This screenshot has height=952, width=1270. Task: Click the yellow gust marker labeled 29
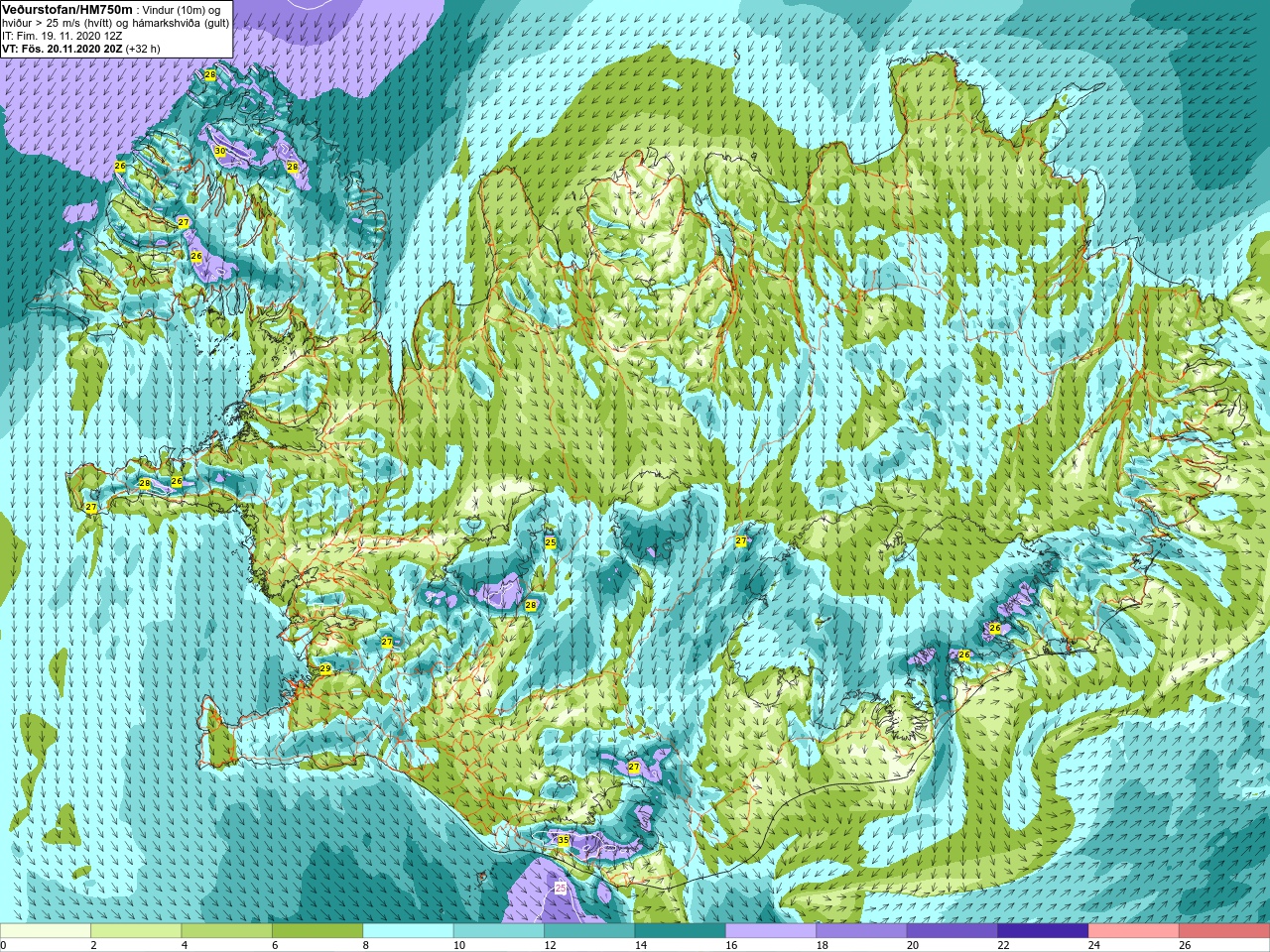click(x=325, y=669)
